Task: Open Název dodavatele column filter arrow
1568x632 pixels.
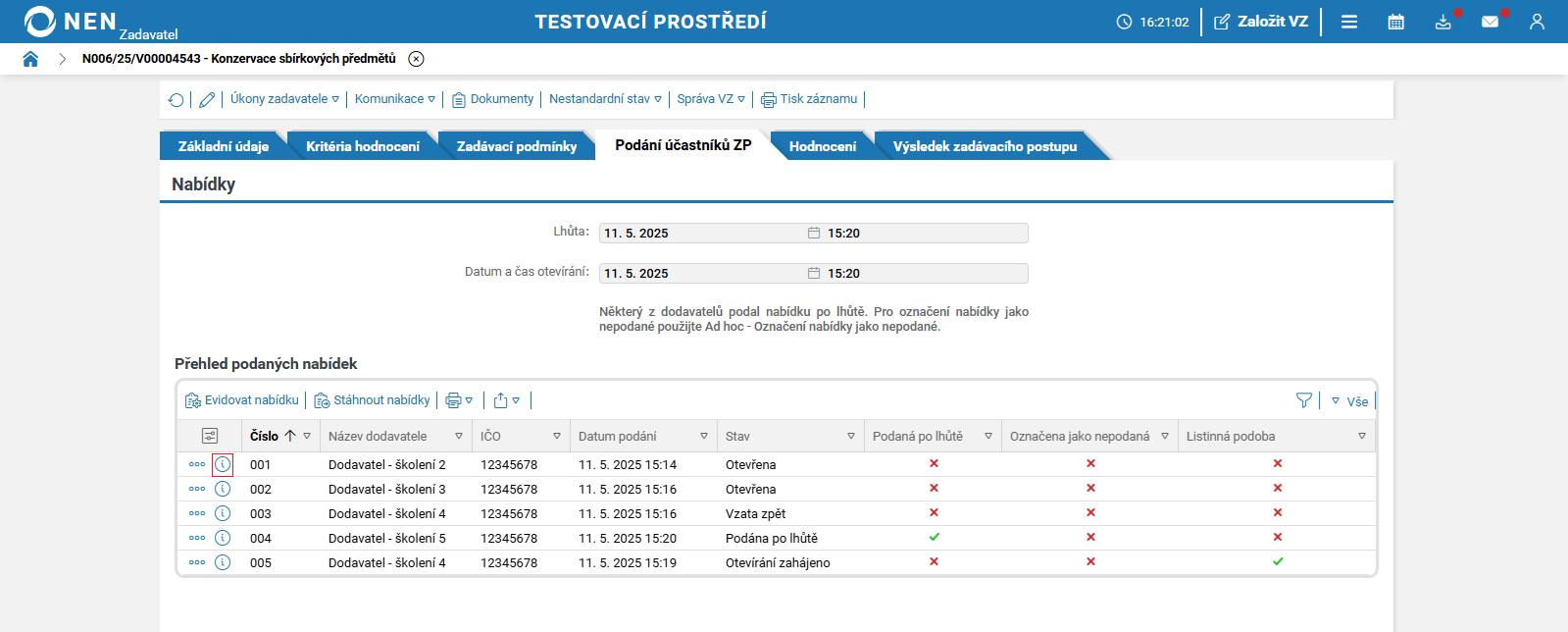Action: click(x=459, y=436)
